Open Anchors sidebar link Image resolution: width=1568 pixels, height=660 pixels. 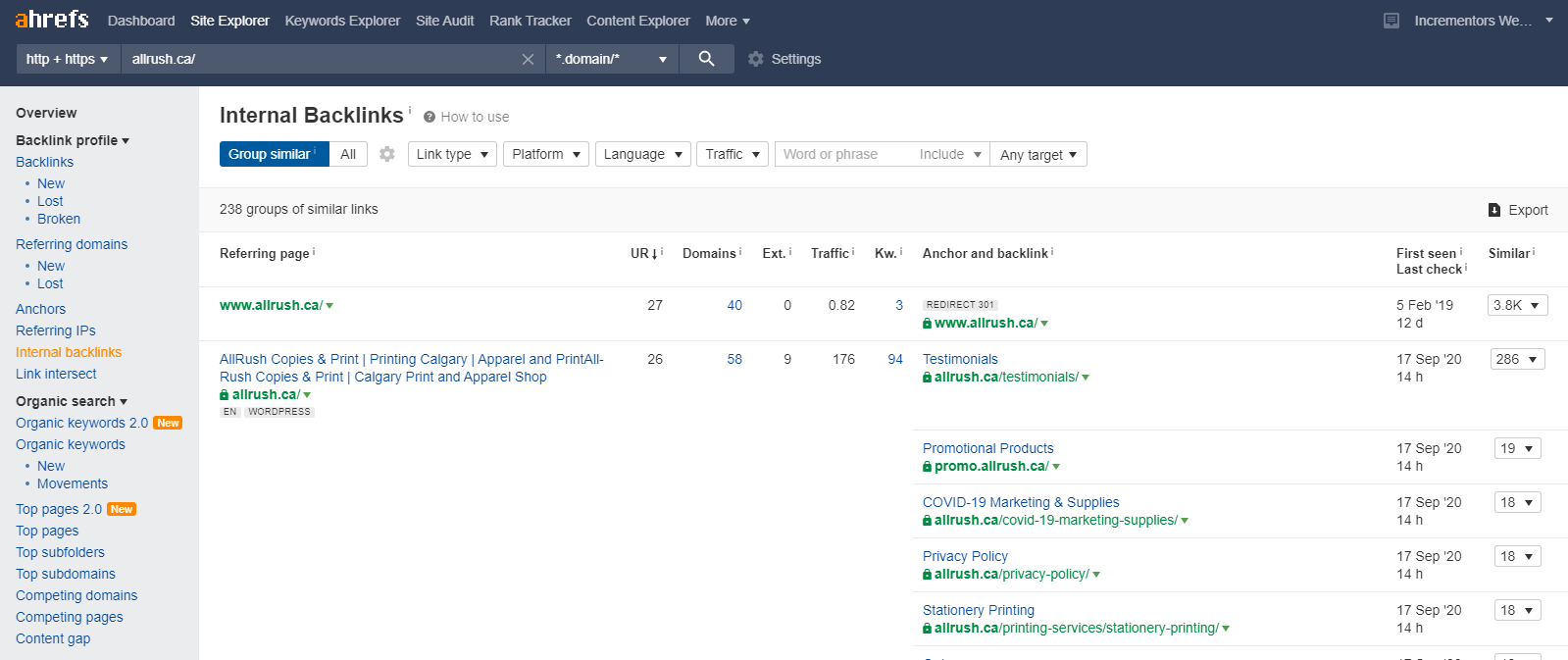pos(40,309)
